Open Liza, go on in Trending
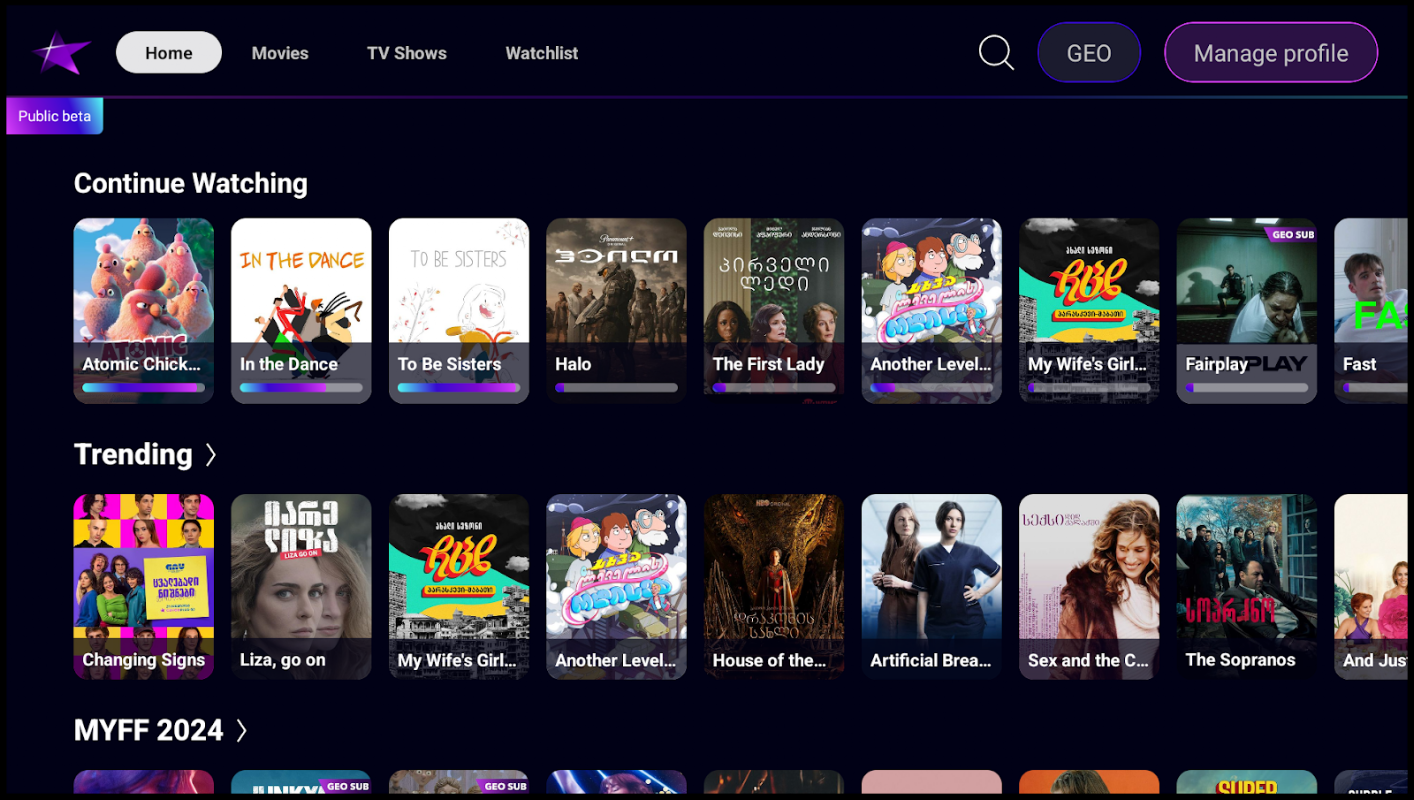 tap(301, 587)
